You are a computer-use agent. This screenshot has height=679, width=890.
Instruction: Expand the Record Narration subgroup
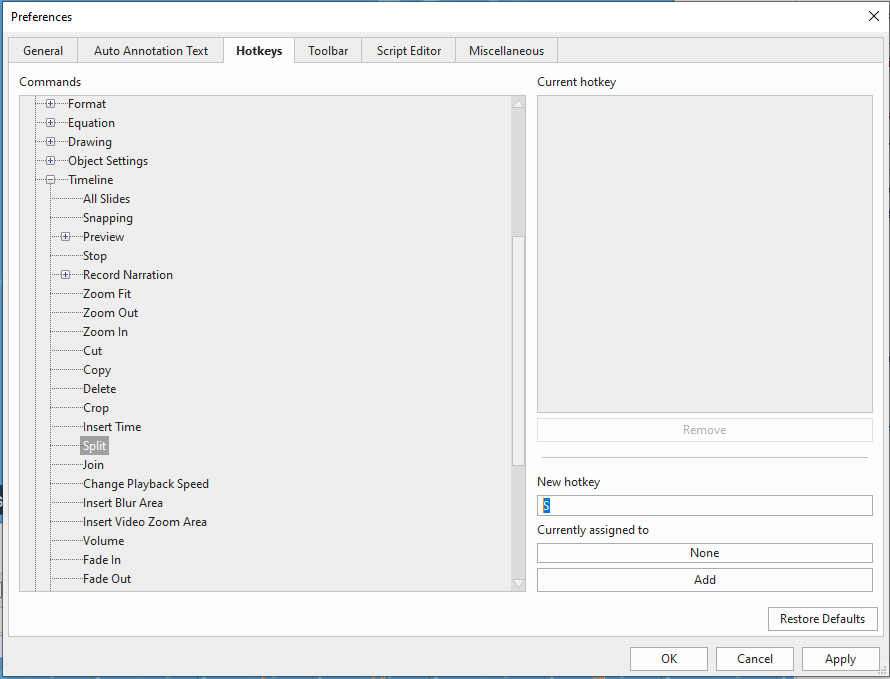pyautogui.click(x=65, y=275)
